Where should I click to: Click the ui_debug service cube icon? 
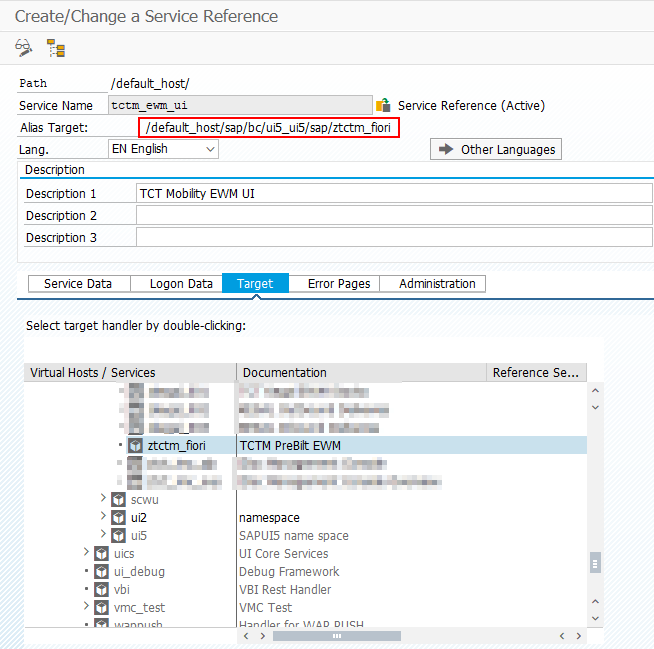pyautogui.click(x=101, y=571)
